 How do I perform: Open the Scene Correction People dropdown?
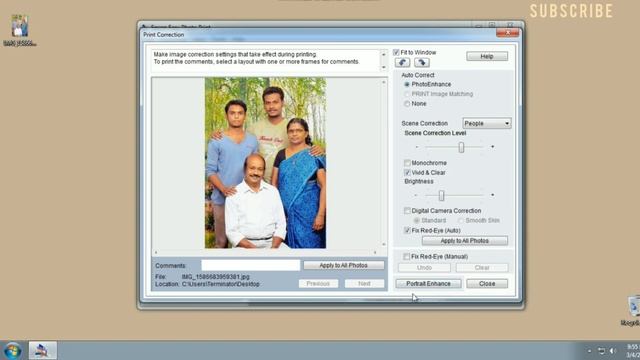click(x=487, y=123)
